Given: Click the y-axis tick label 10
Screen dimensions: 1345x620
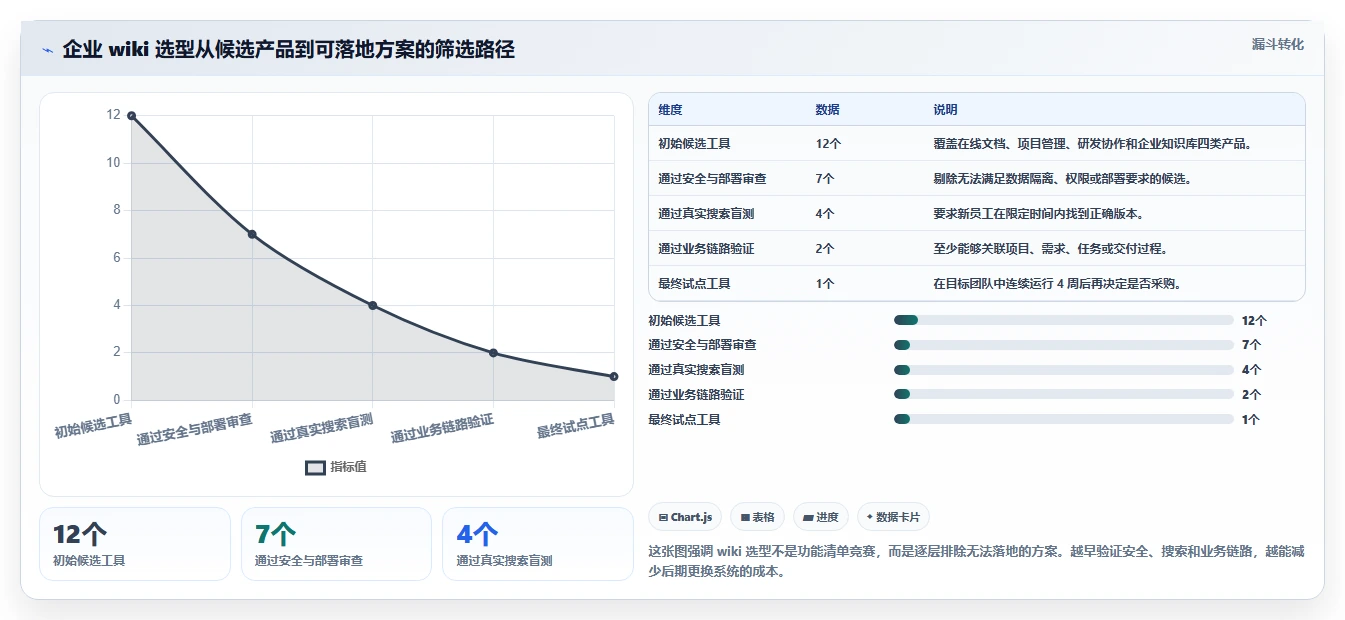Looking at the screenshot, I should click(113, 163).
